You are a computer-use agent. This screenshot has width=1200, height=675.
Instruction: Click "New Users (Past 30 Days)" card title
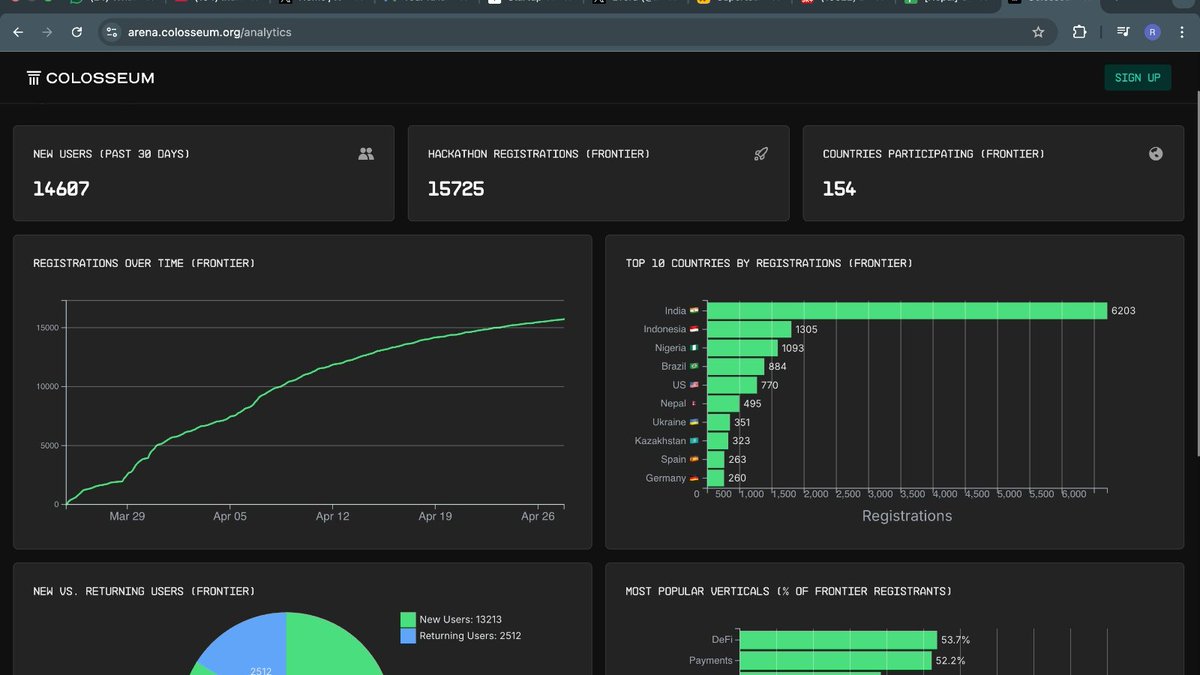click(x=111, y=154)
